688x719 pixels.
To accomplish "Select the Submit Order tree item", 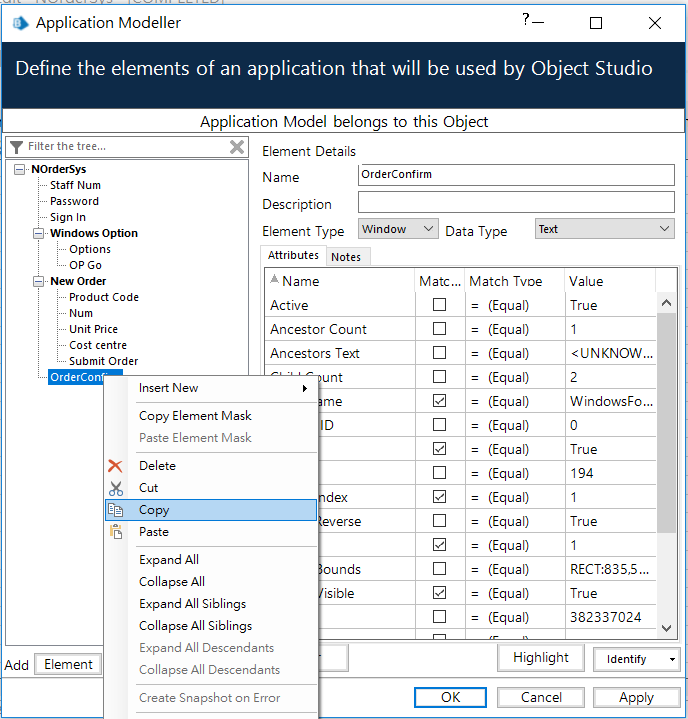I will pos(103,361).
